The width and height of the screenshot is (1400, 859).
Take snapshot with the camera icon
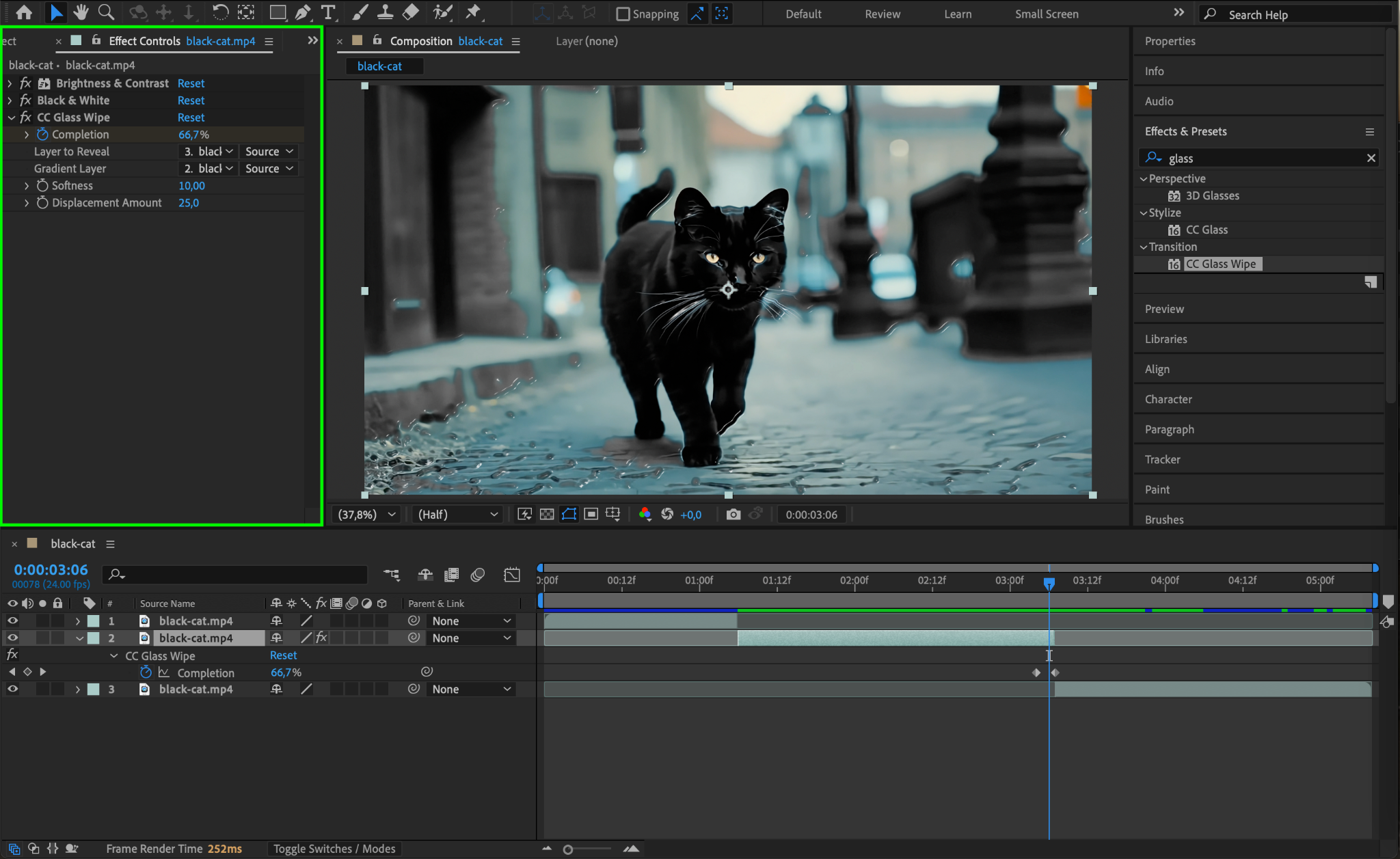click(733, 515)
